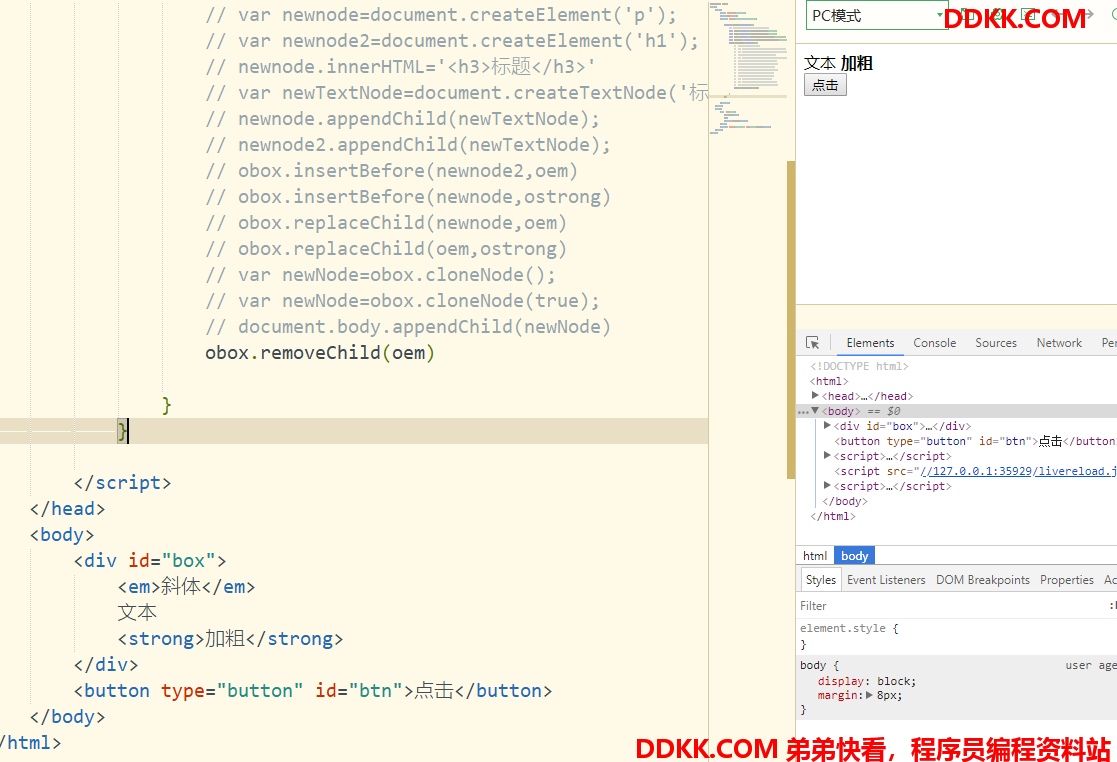Image resolution: width=1117 pixels, height=762 pixels.
Task: Click the commented document.body.appendChild(newNode) line
Action: coord(408,327)
